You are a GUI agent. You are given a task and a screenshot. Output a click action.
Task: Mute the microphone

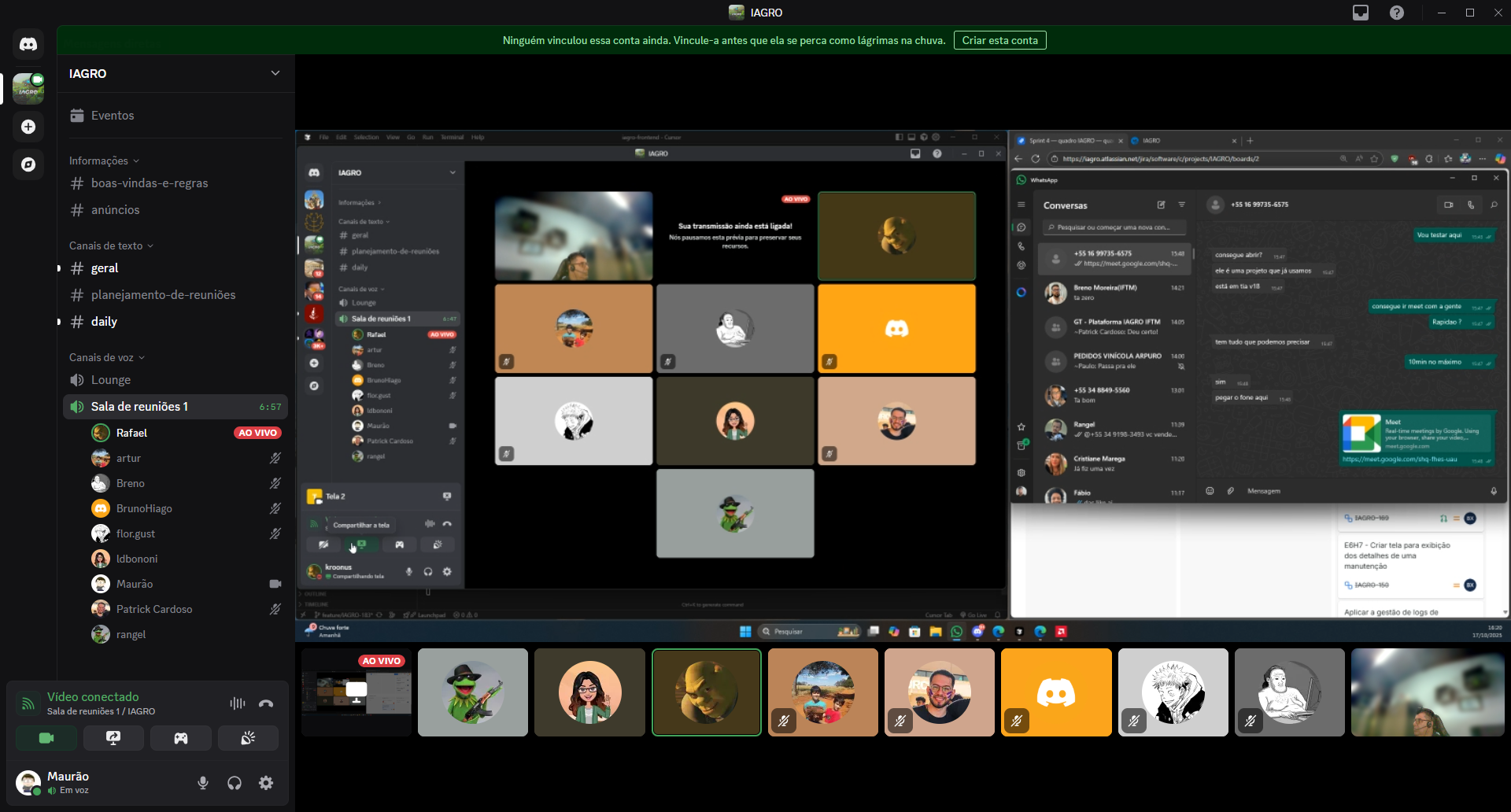coord(203,783)
